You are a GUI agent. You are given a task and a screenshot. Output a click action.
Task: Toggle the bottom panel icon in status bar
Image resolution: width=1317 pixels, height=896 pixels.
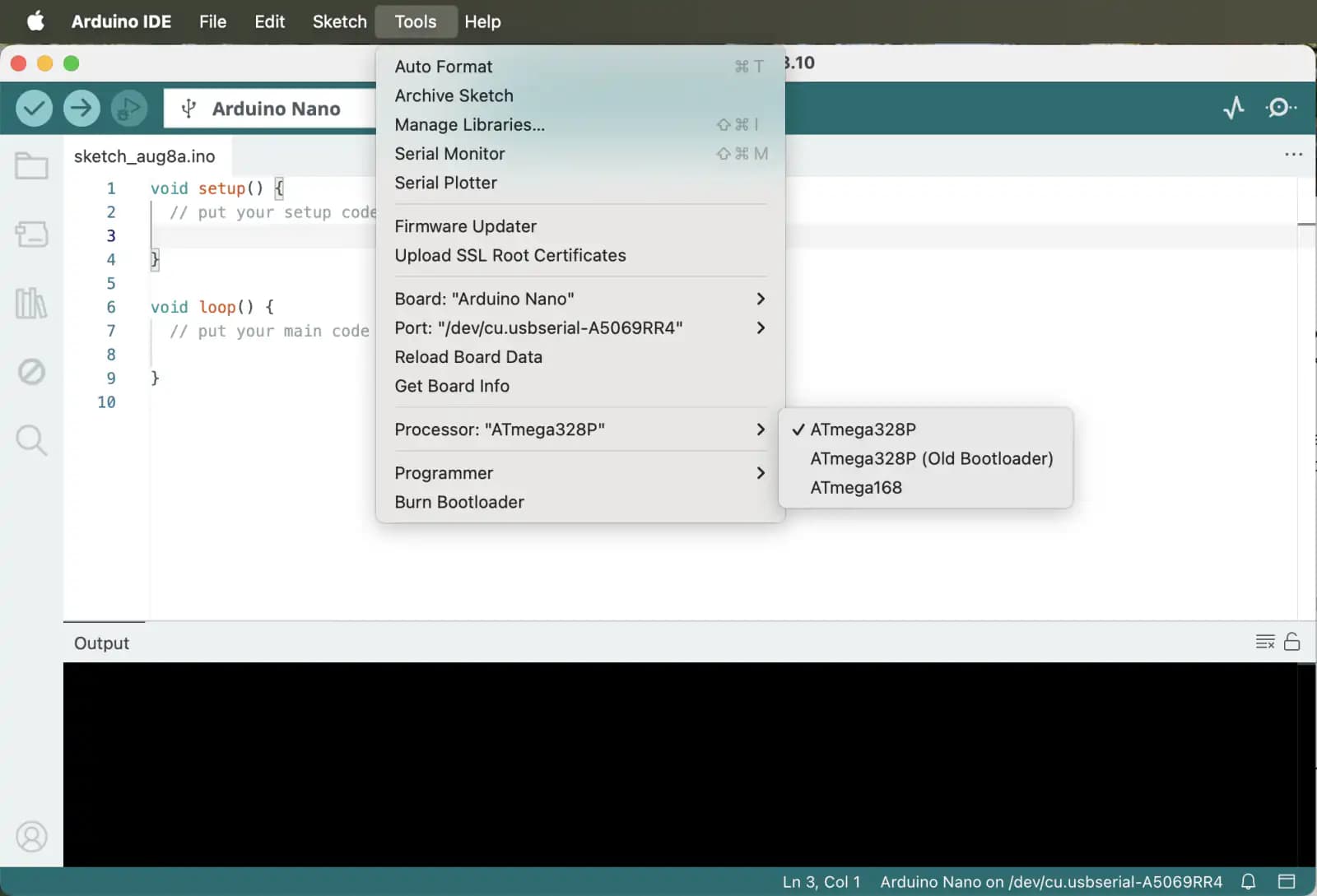pos(1287,882)
